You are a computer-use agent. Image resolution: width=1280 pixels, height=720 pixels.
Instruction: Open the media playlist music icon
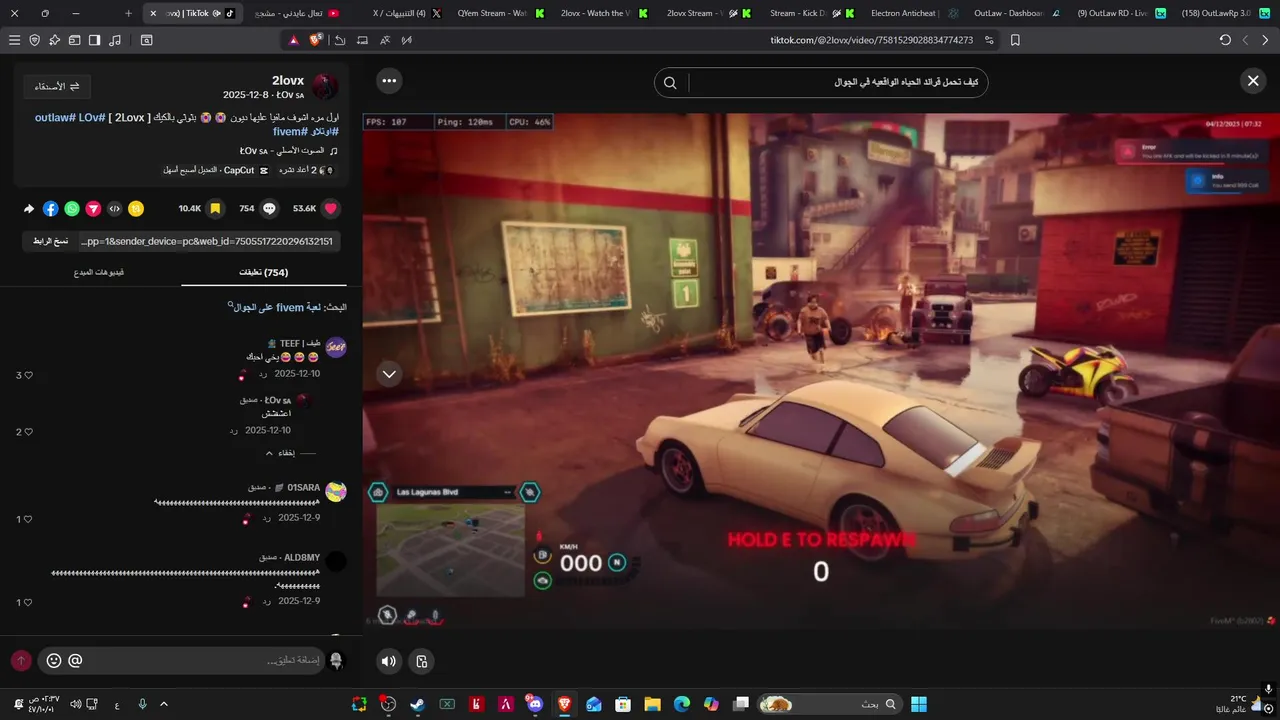114,40
